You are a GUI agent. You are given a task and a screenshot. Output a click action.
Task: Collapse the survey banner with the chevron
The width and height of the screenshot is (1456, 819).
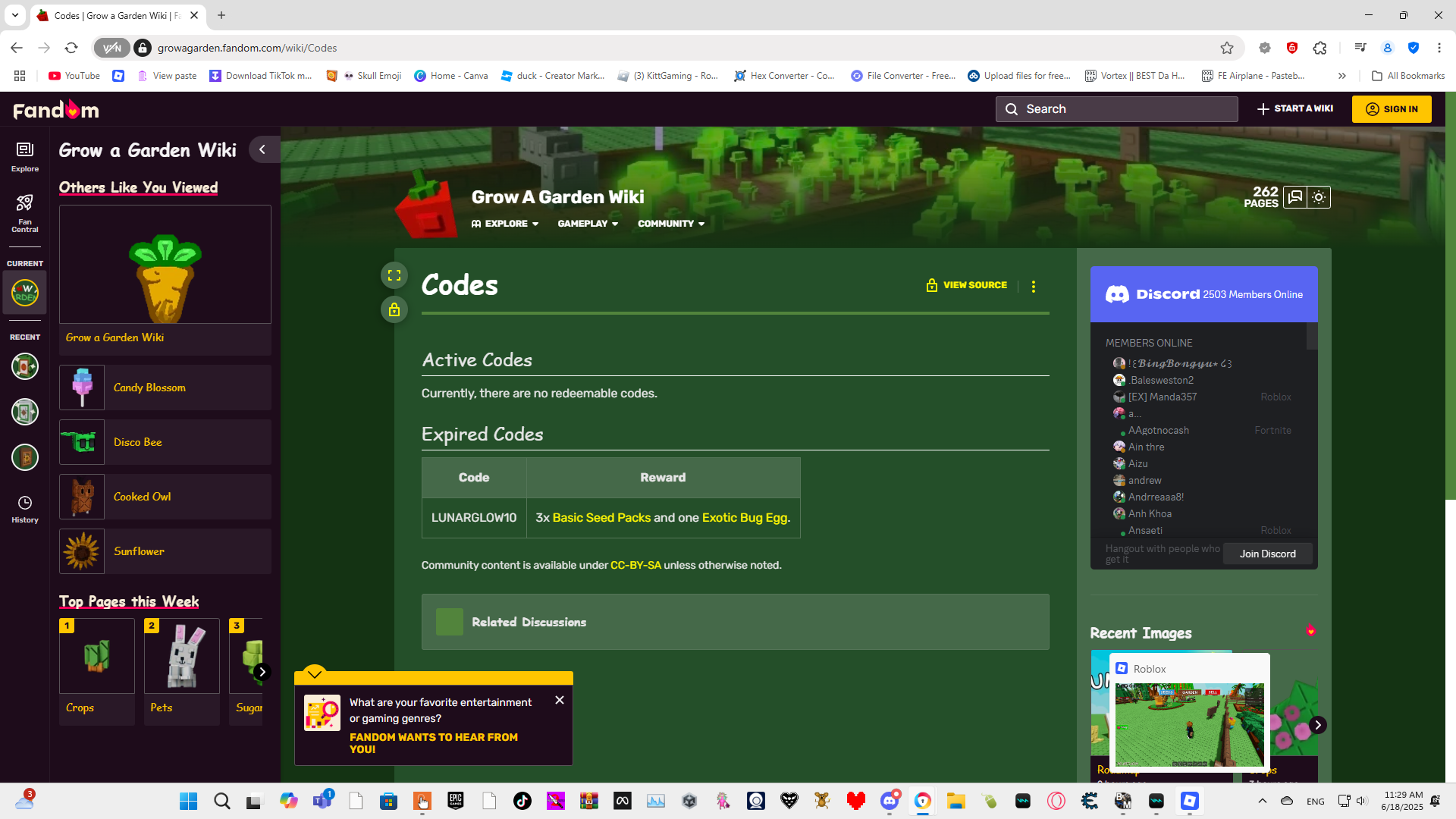coord(314,673)
